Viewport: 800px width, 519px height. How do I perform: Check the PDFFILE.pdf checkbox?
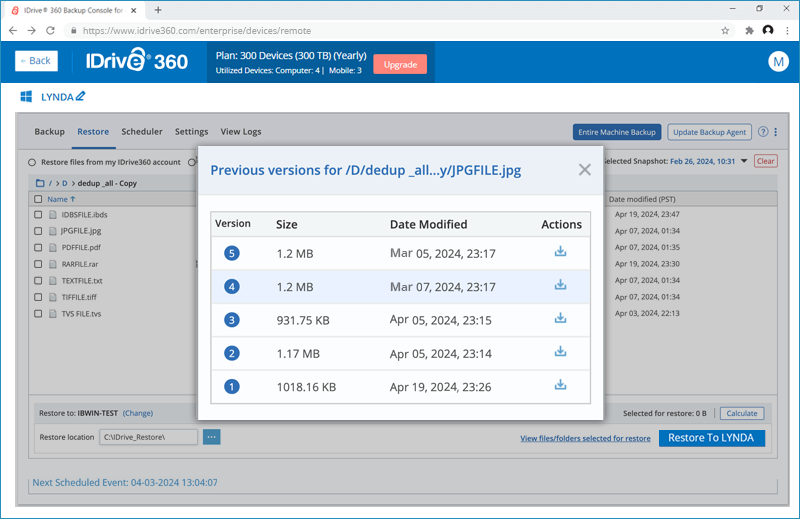point(38,248)
